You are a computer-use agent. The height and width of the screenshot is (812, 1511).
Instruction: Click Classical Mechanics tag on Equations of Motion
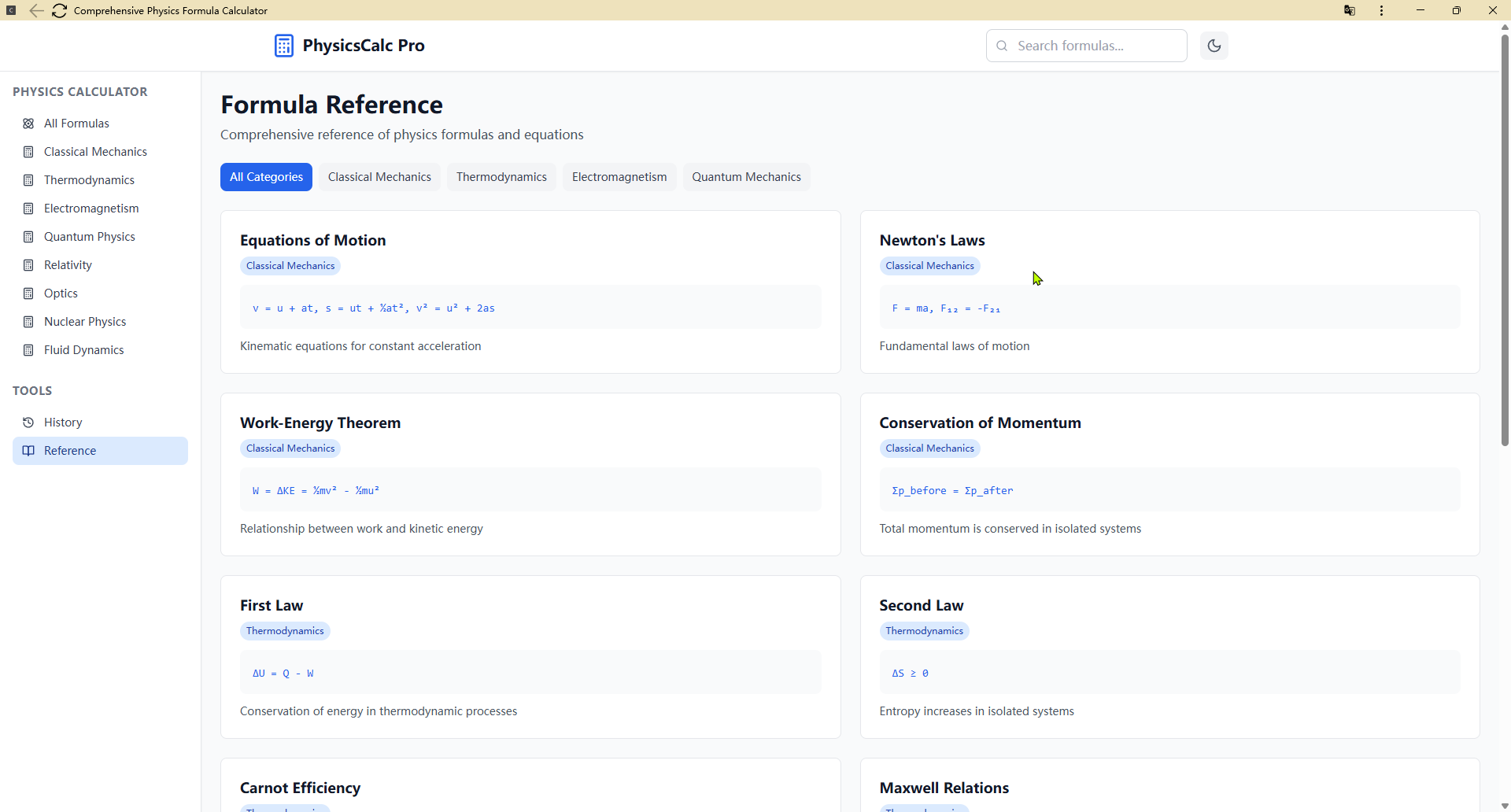pyautogui.click(x=290, y=266)
